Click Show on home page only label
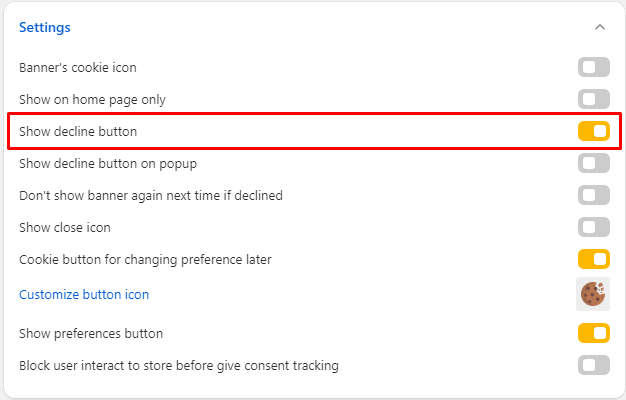 (92, 99)
